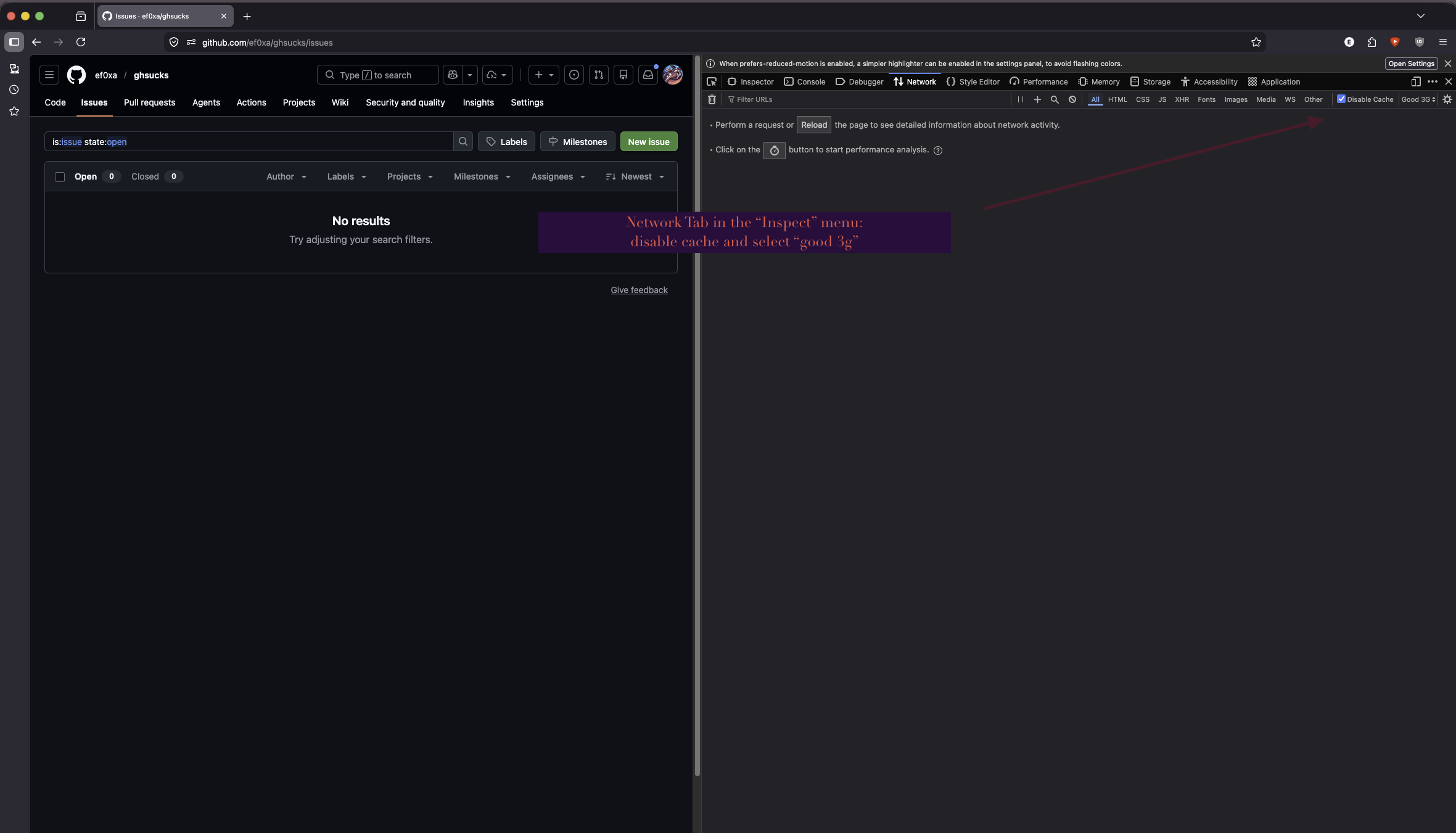Viewport: 1456px width, 833px height.
Task: Check the select all issues checkbox
Action: pos(60,177)
